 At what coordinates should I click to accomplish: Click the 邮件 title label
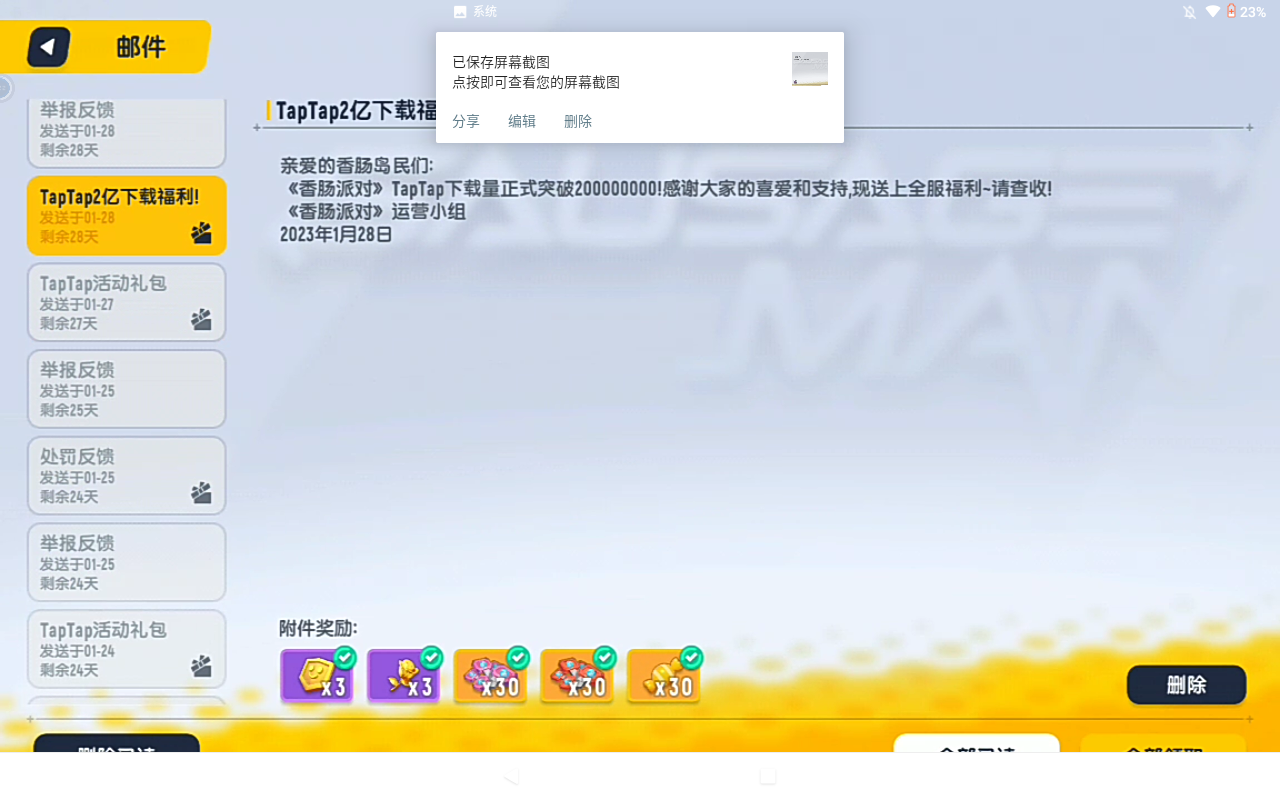(x=141, y=47)
